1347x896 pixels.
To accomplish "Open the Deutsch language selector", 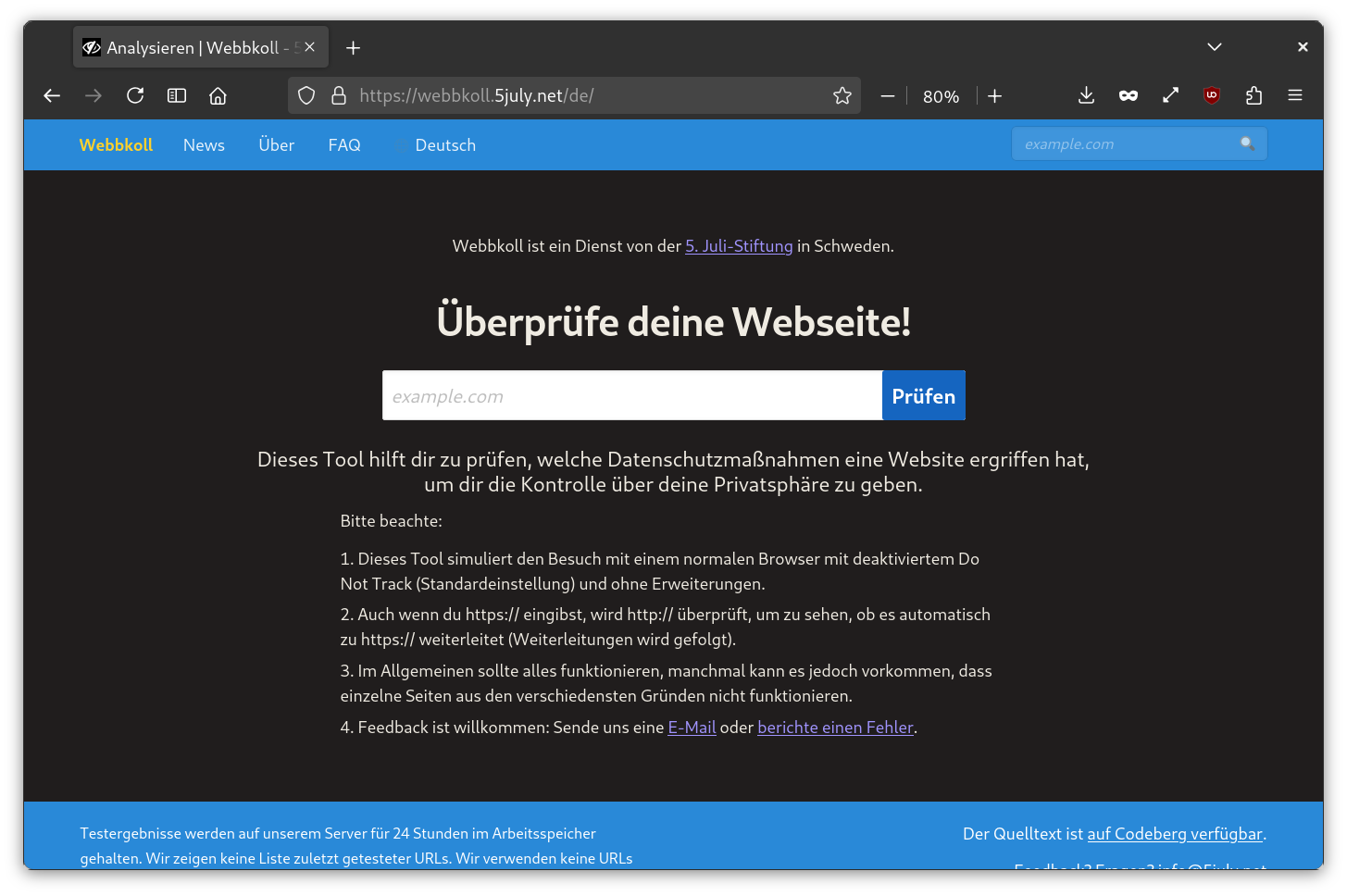I will click(435, 145).
